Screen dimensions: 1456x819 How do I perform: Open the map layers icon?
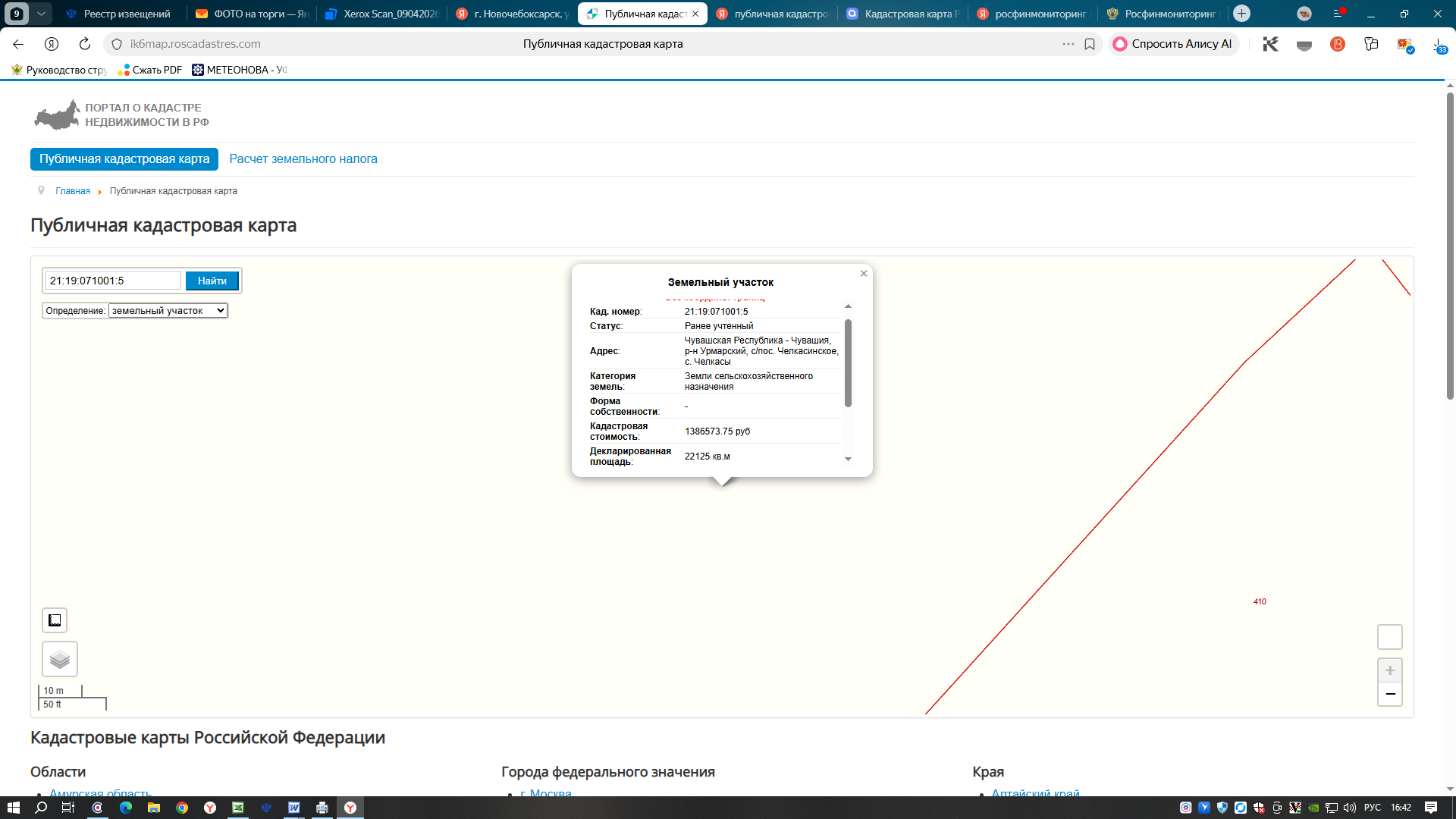point(60,659)
